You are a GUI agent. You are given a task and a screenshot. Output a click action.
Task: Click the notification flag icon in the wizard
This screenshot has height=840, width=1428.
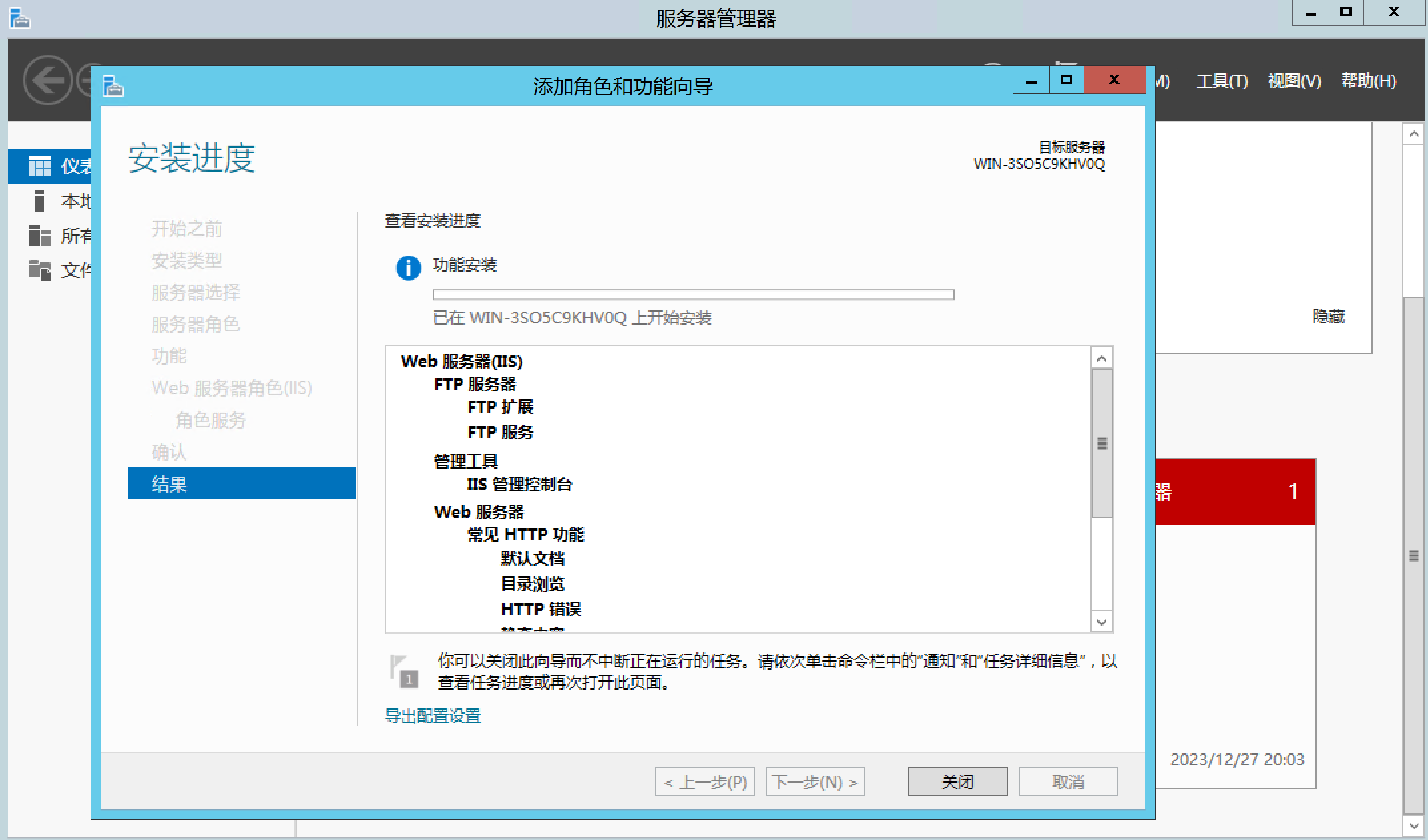pos(404,671)
